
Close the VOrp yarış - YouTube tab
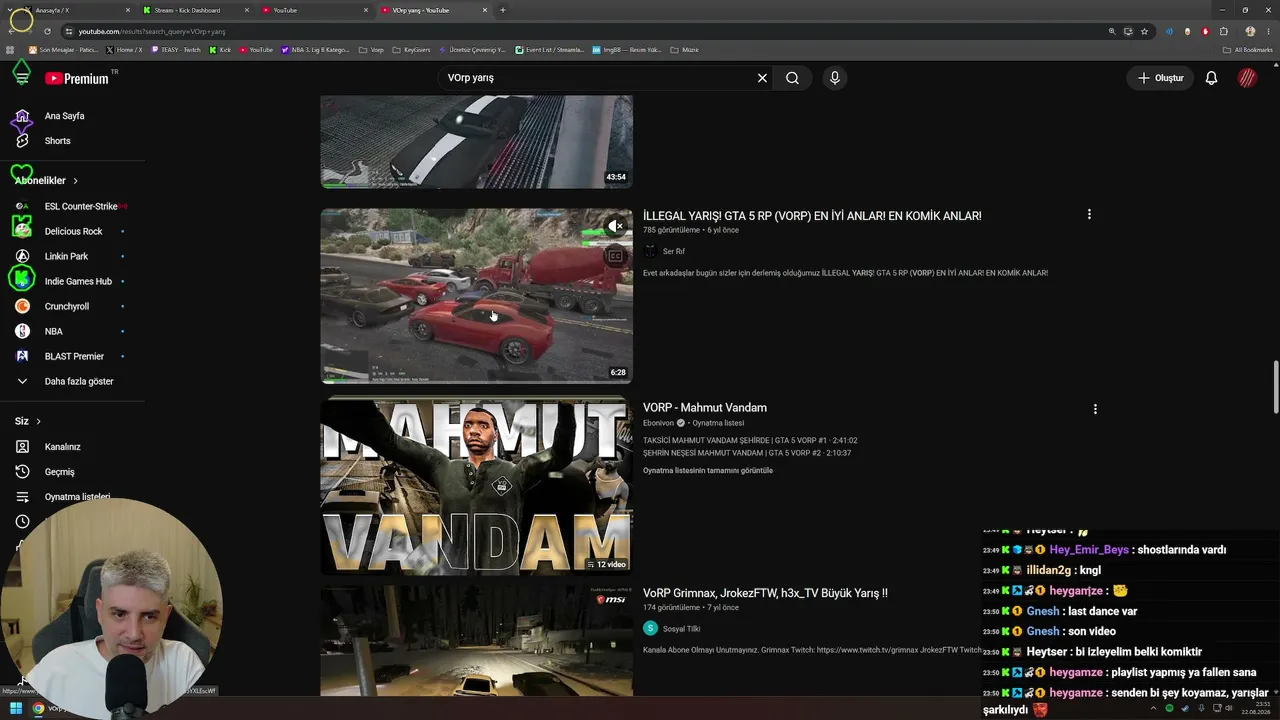coord(485,10)
